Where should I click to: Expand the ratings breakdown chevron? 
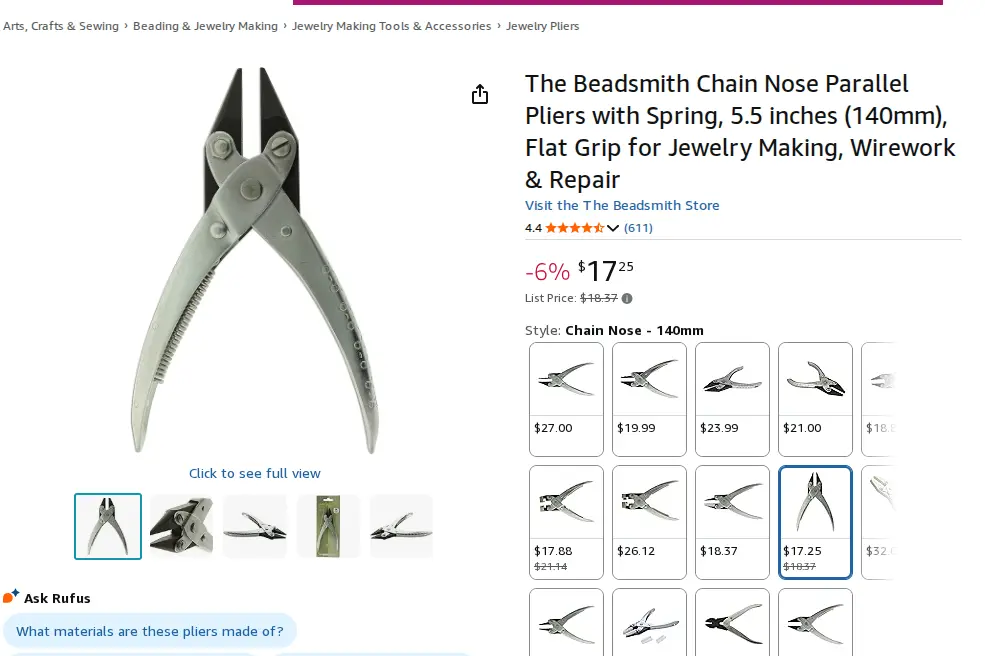tap(613, 228)
